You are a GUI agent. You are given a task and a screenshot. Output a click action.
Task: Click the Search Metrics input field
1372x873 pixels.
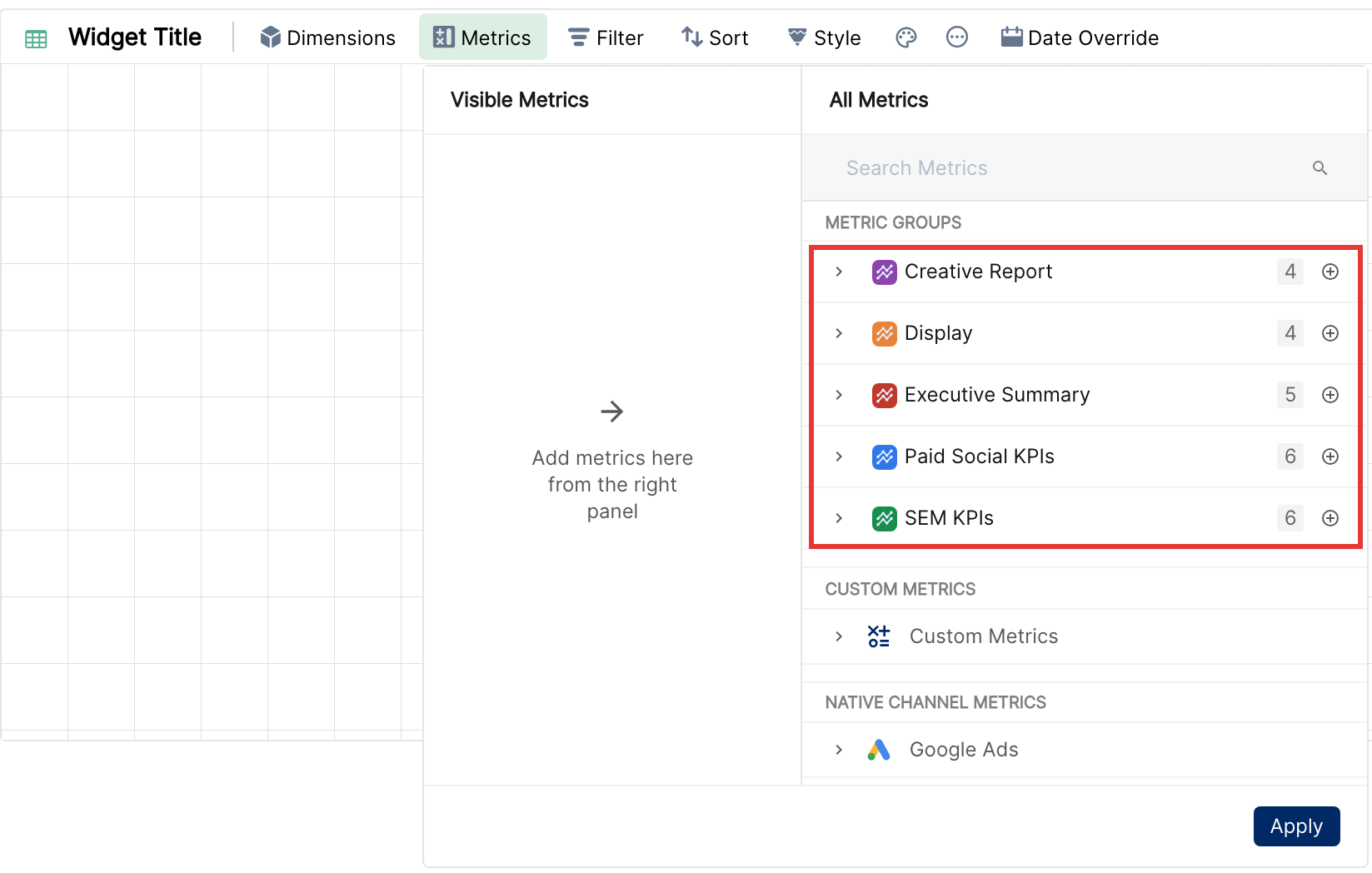1085,168
